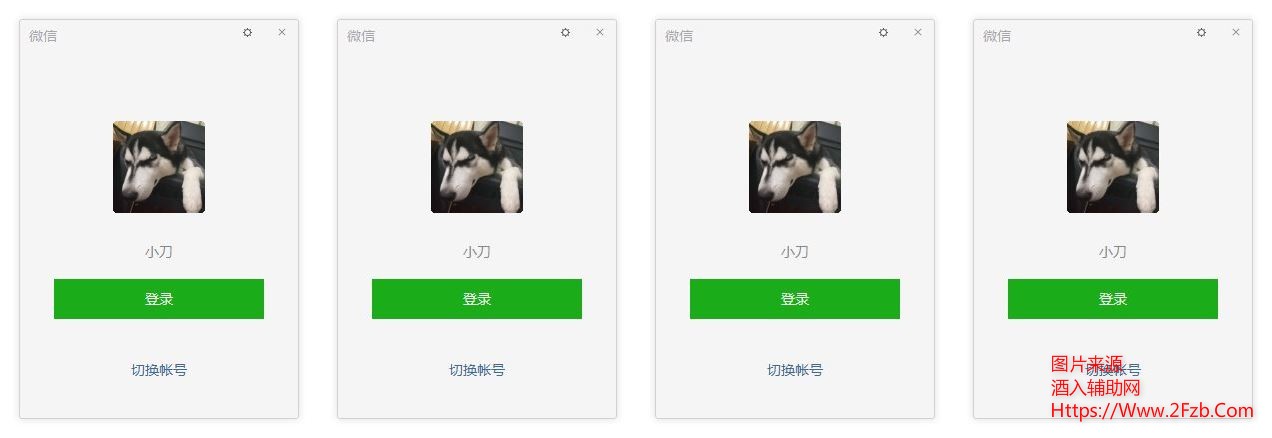Open settings gear in second WeChat window

click(x=566, y=32)
